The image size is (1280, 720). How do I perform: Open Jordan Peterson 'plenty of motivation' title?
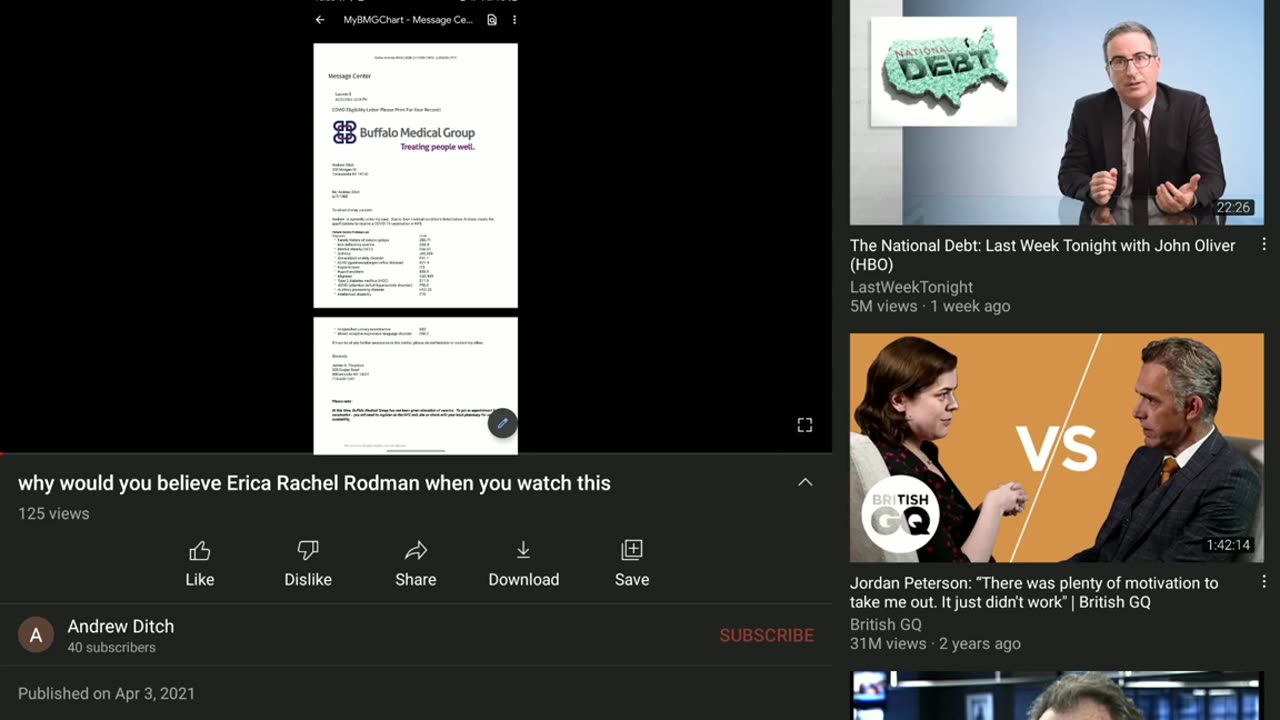(1034, 592)
